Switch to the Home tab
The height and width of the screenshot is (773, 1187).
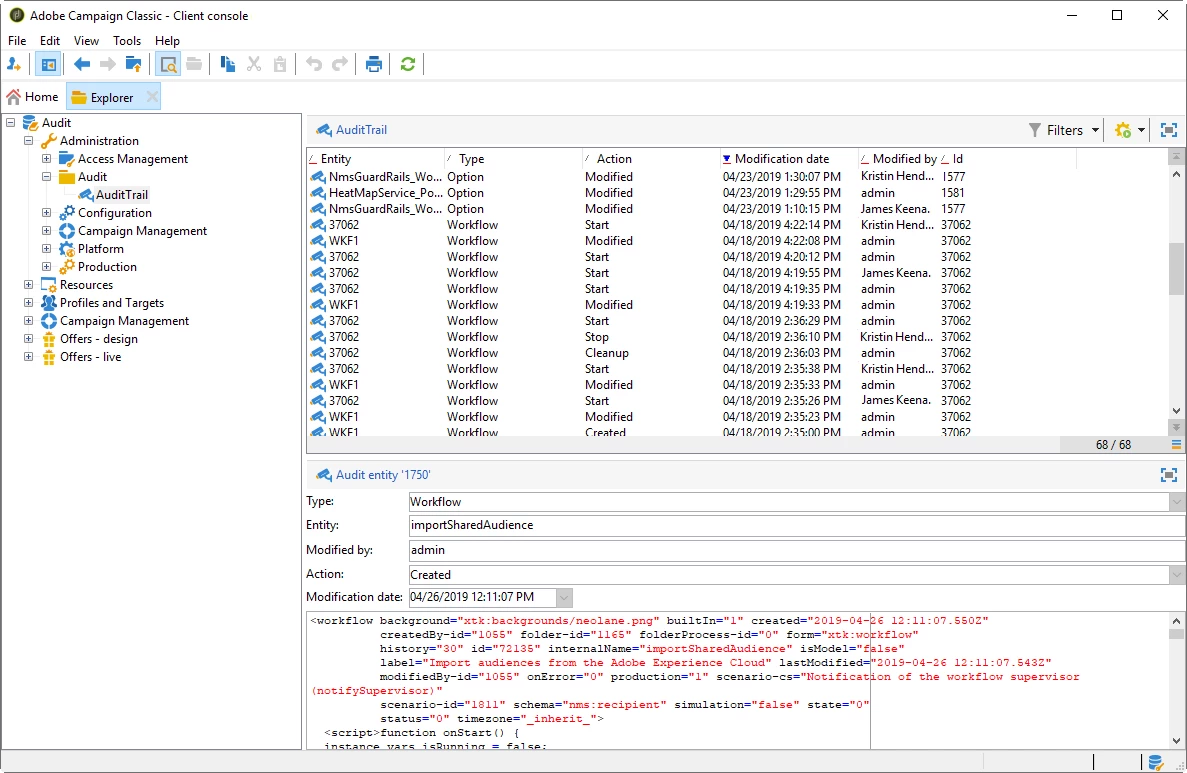(33, 97)
